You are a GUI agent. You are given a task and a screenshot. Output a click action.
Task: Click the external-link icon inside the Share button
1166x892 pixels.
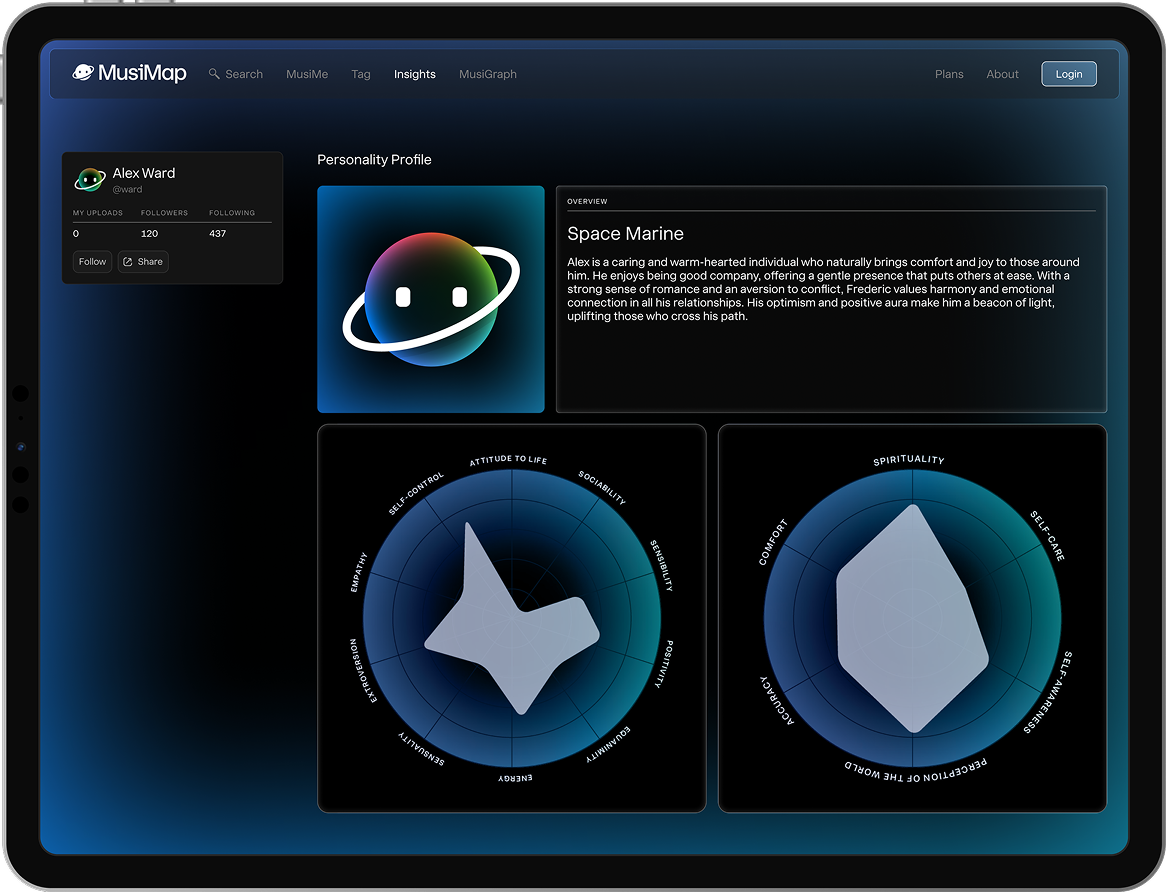[x=128, y=261]
